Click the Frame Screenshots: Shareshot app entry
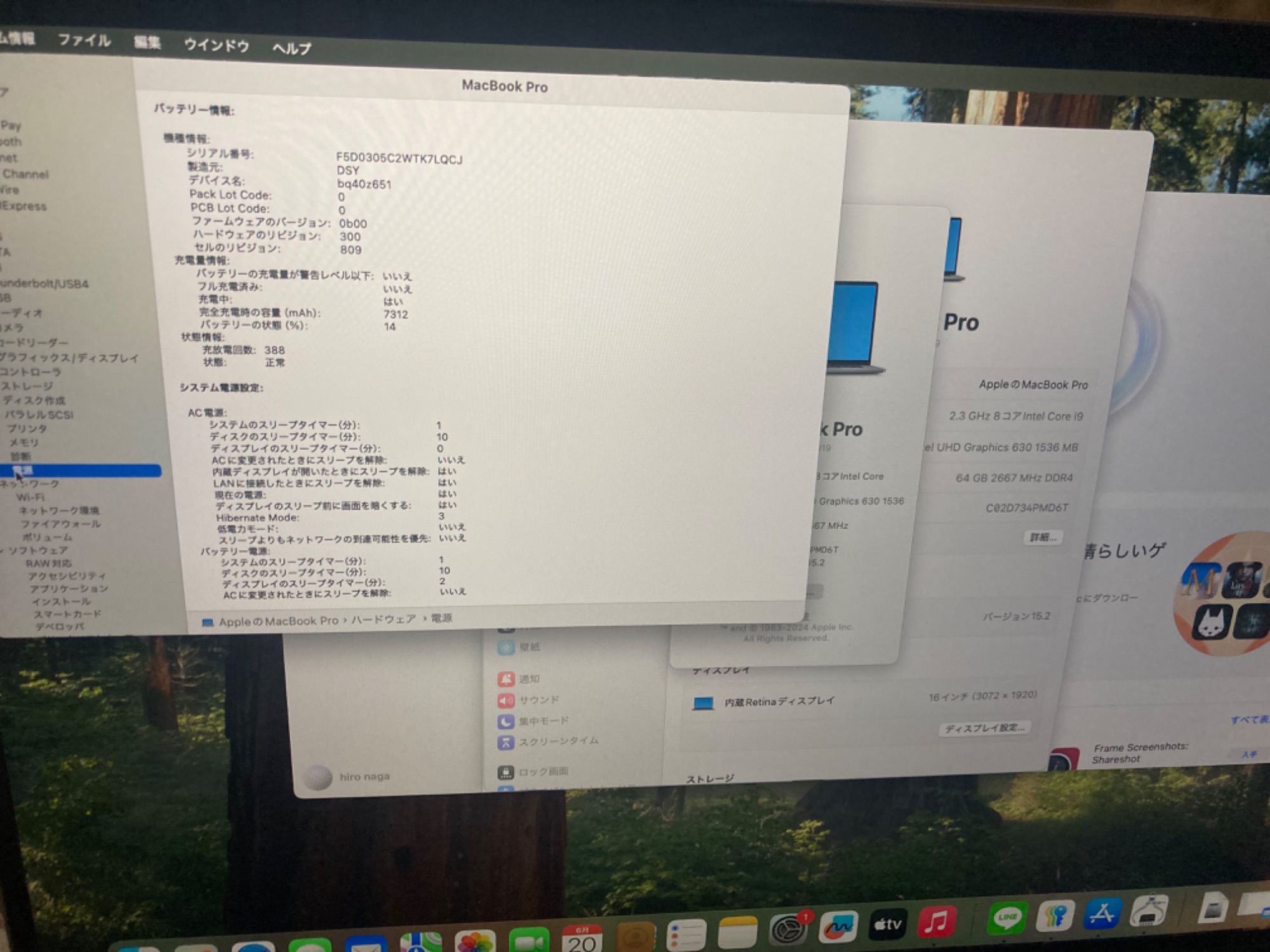Viewport: 1270px width, 952px height. (1140, 753)
